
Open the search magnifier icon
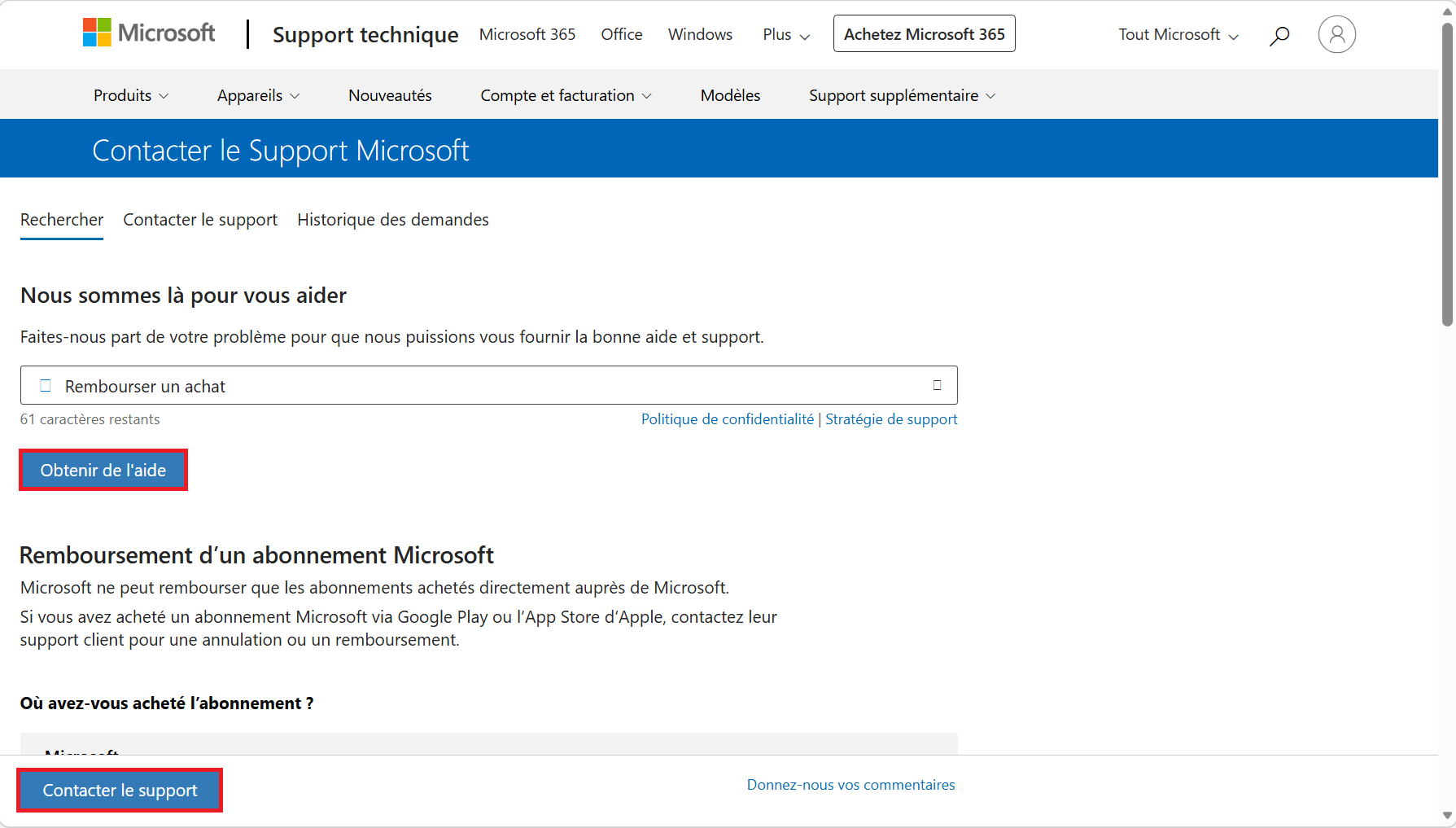pyautogui.click(x=1279, y=35)
